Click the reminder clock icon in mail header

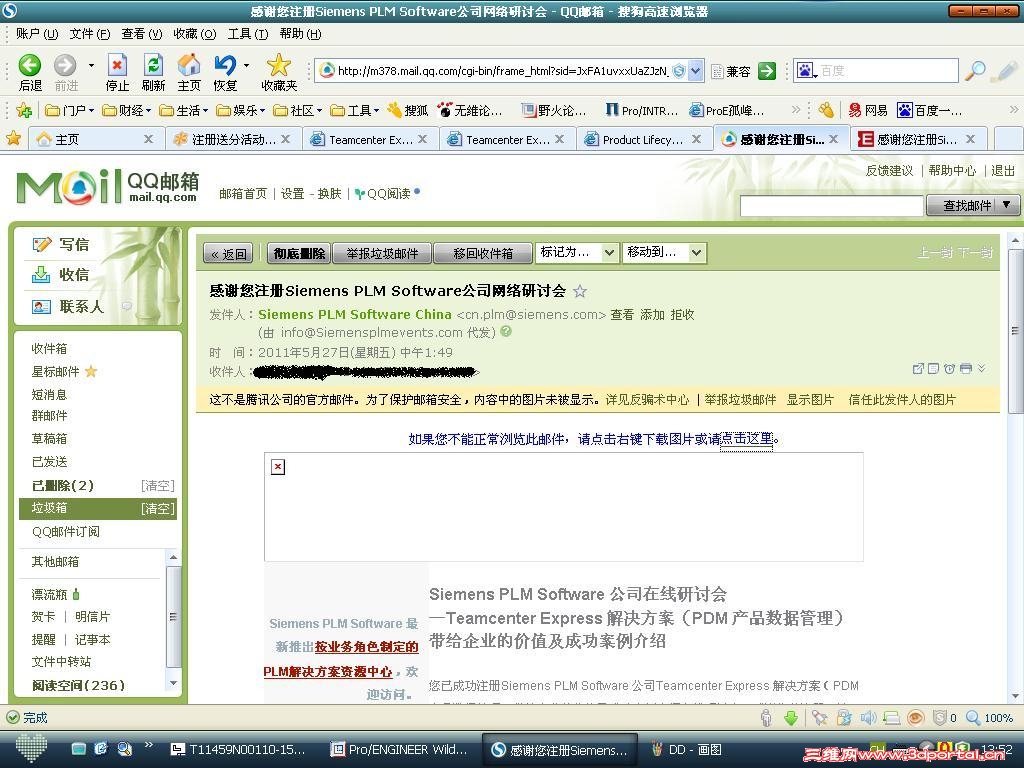point(949,368)
